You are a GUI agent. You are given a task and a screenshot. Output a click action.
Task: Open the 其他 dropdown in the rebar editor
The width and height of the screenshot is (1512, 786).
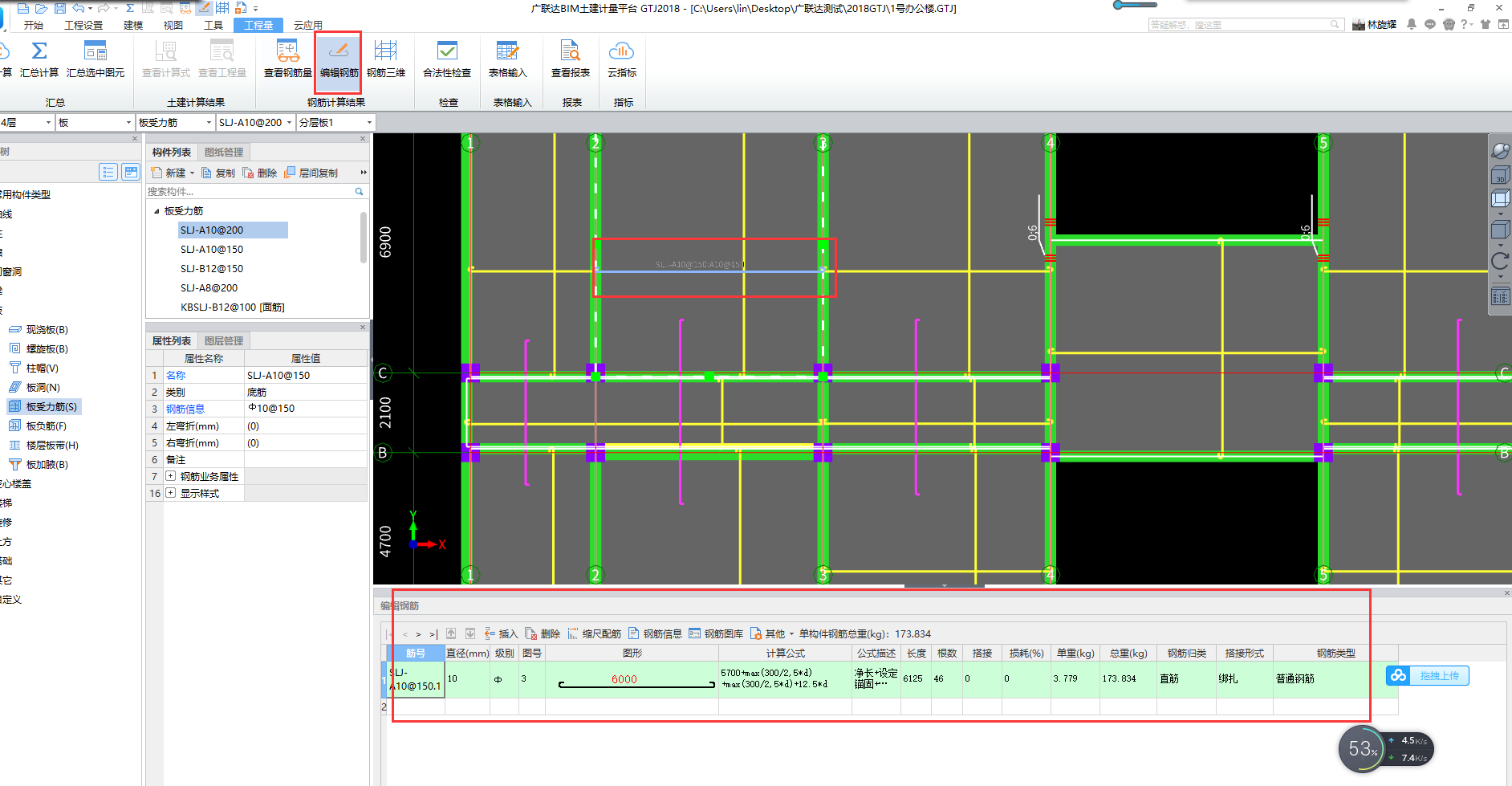773,633
